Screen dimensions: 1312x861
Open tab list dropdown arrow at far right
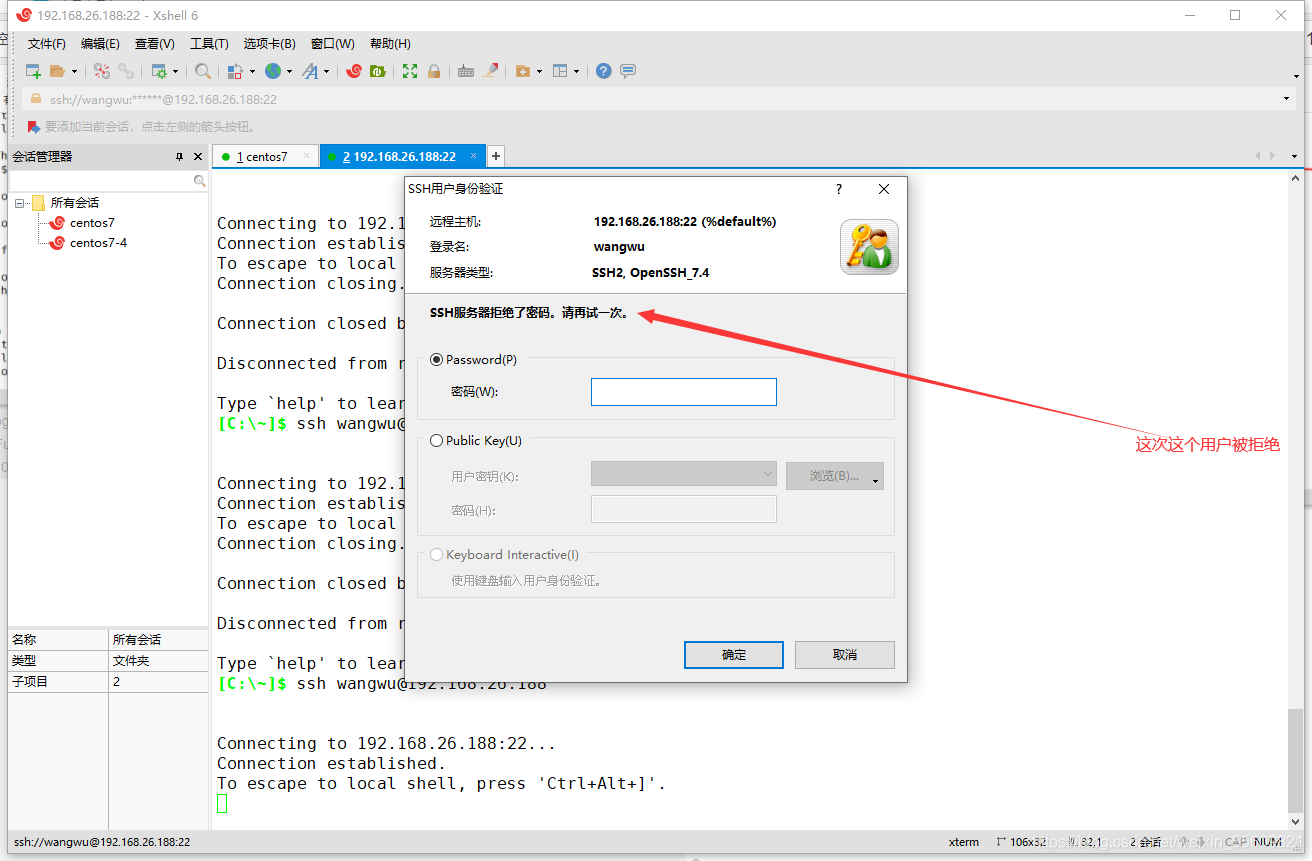1295,157
